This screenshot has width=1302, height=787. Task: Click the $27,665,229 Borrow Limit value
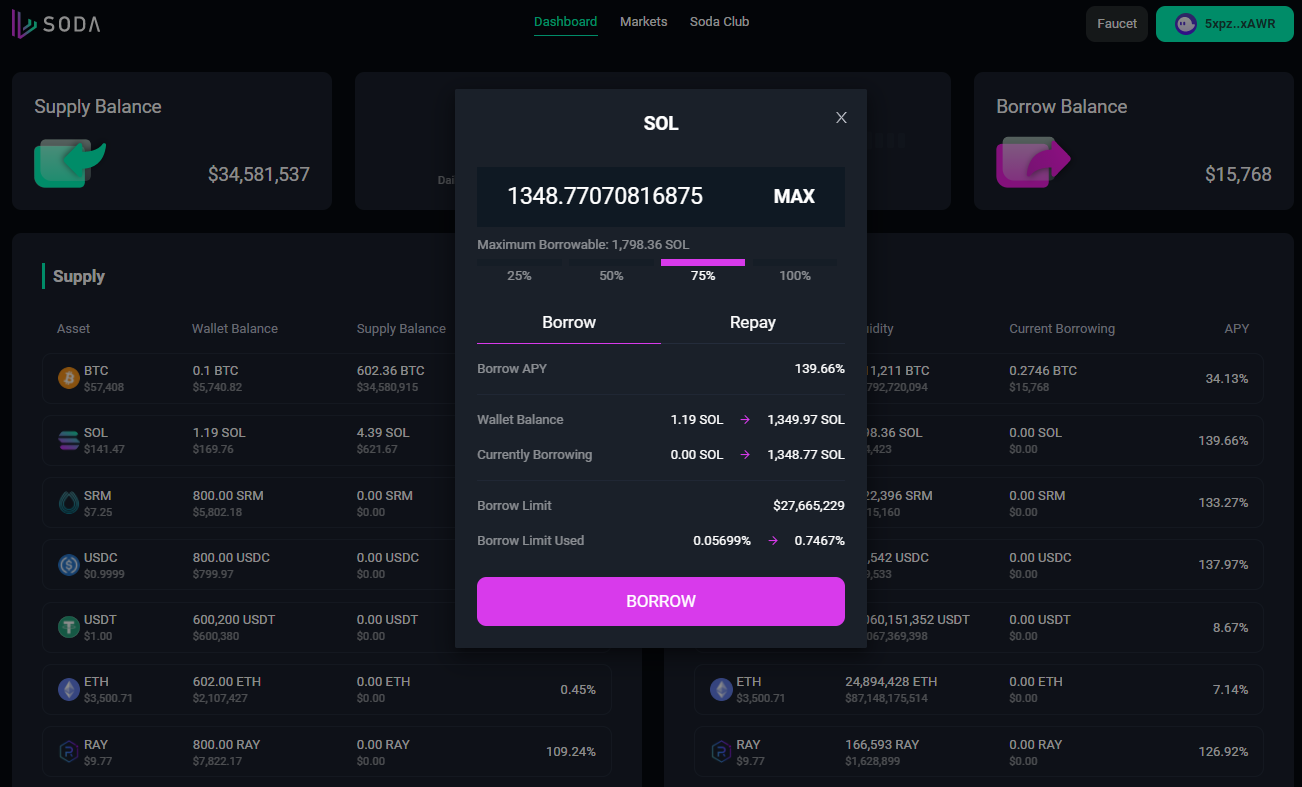[x=809, y=506]
